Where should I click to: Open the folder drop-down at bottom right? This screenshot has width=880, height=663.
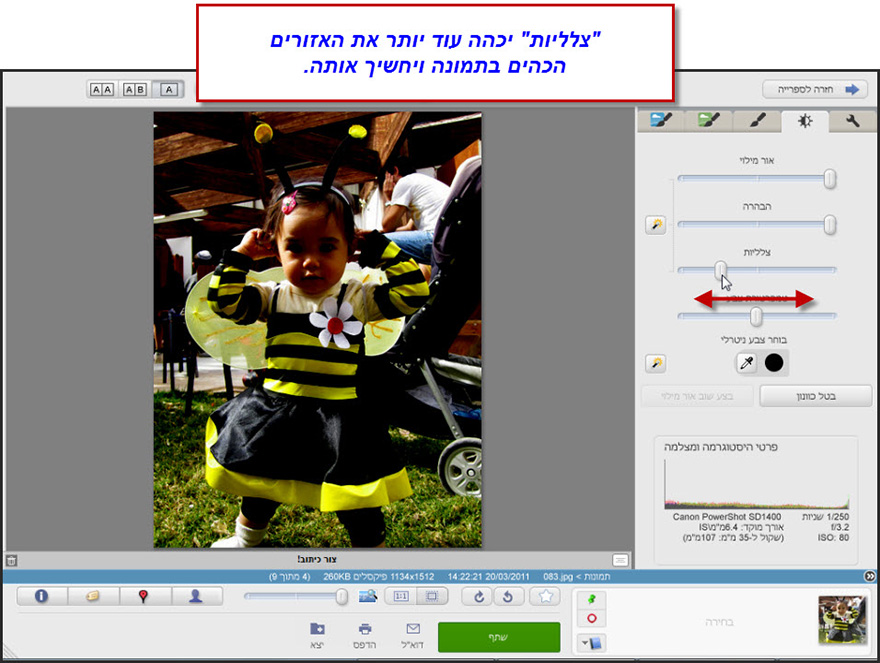593,642
